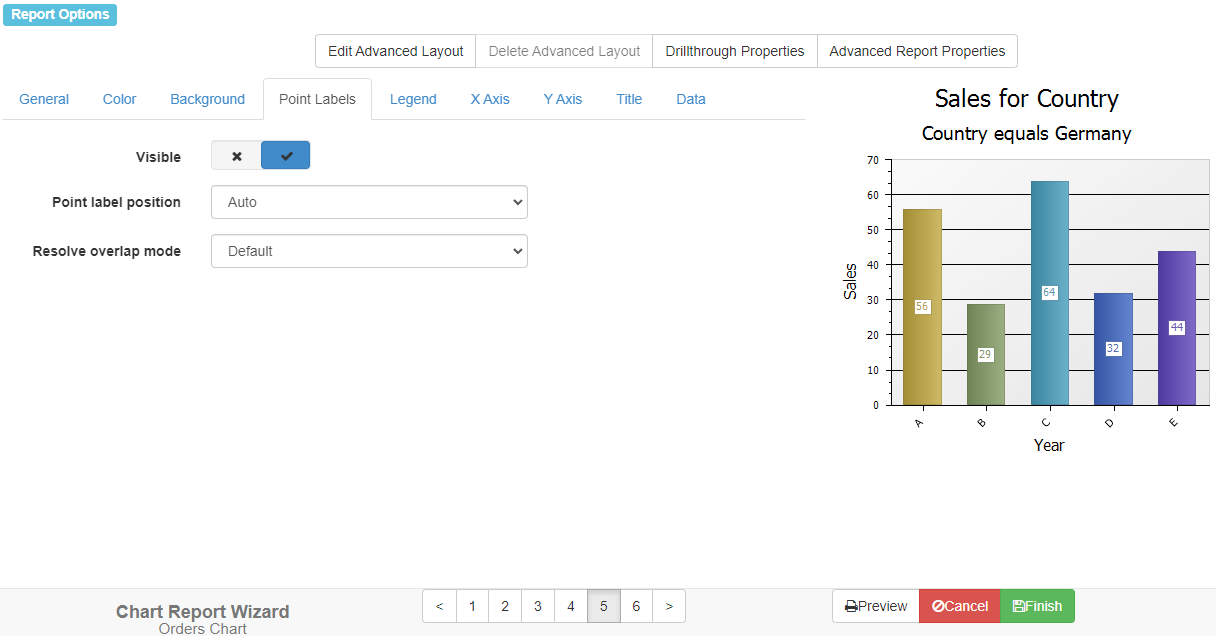Open Advanced Report Properties
The height and width of the screenshot is (636, 1216).
917,51
